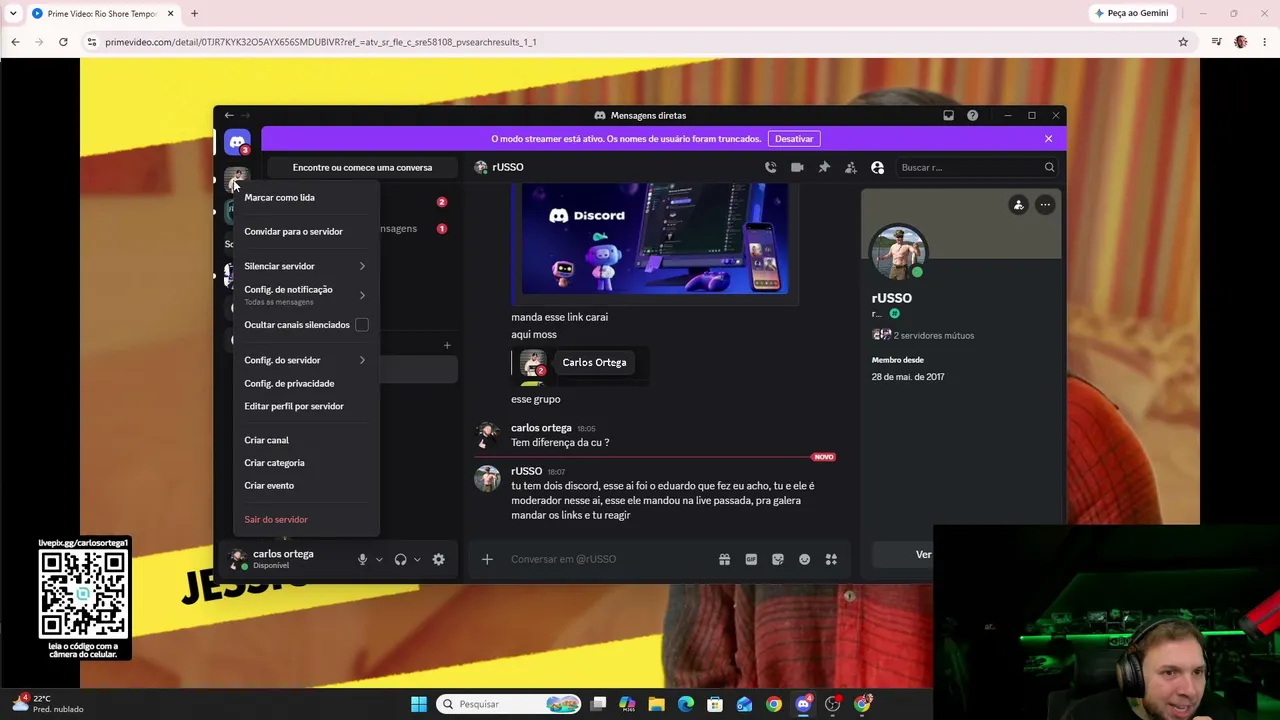Open friend options icon on rUSSO profile
The width and height of the screenshot is (1280, 720).
1018,205
